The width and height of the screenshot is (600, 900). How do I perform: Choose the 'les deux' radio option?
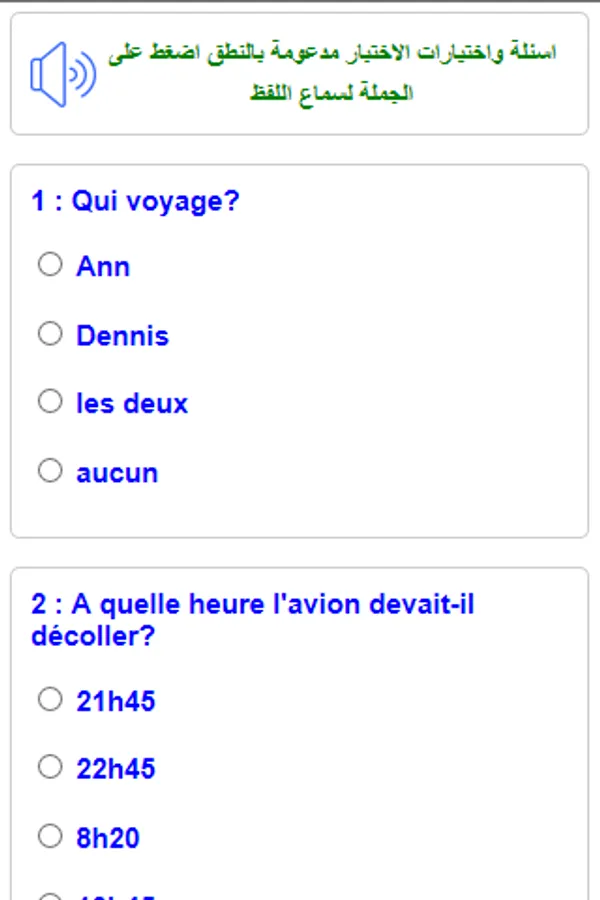[50, 402]
